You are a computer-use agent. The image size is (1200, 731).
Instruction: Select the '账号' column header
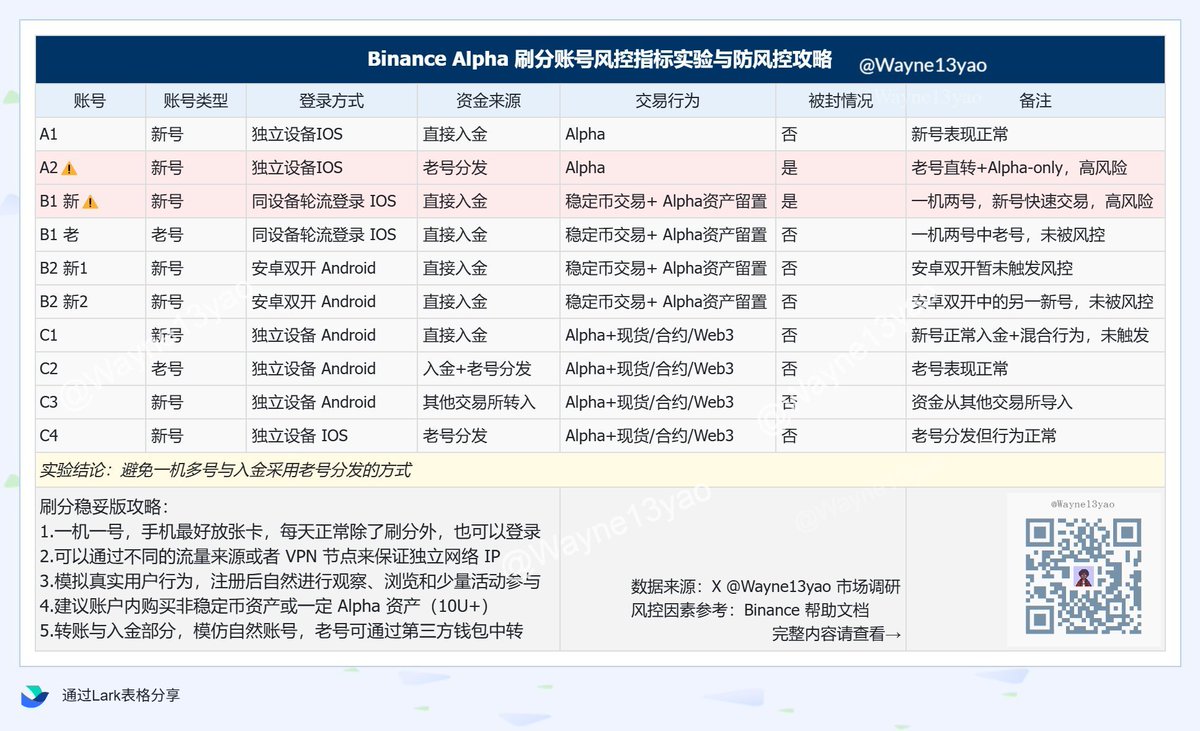click(x=90, y=101)
